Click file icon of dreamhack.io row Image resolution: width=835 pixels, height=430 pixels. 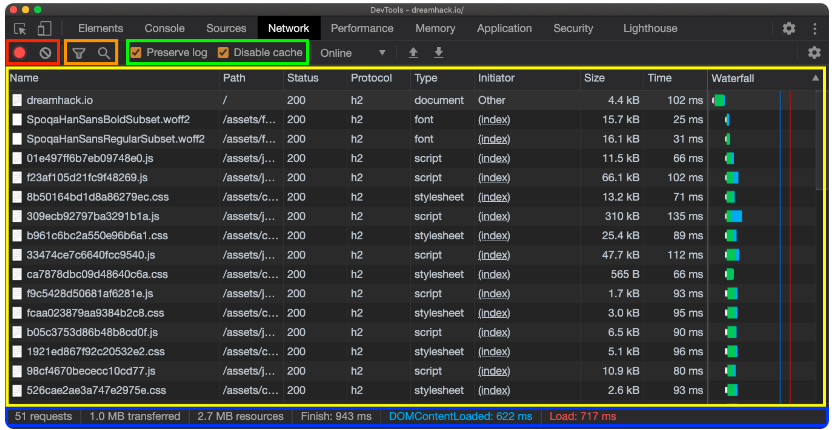pos(18,100)
